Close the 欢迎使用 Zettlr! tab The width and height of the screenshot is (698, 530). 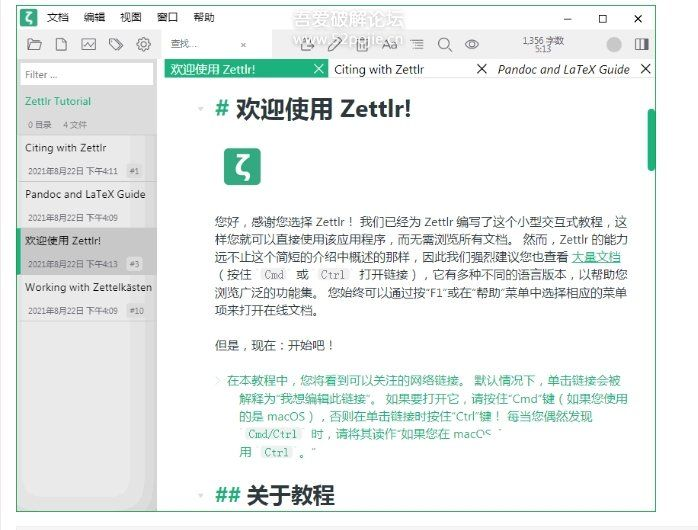point(319,69)
